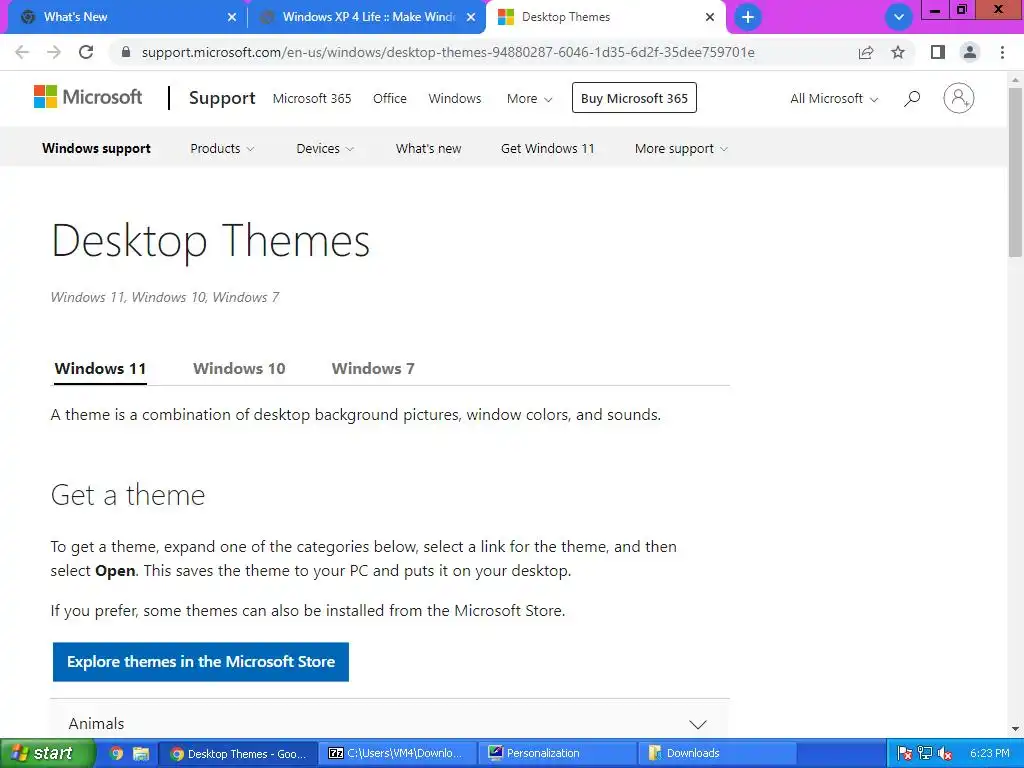Expand the Devices dropdown
The image size is (1024, 768).
pos(325,148)
